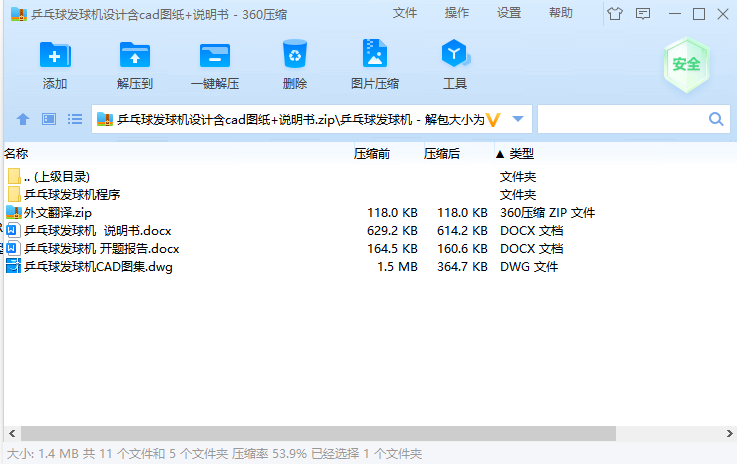The image size is (737, 464).
Task: Select the file name 乒乓球发球机 说明书.docx
Action: click(98, 231)
